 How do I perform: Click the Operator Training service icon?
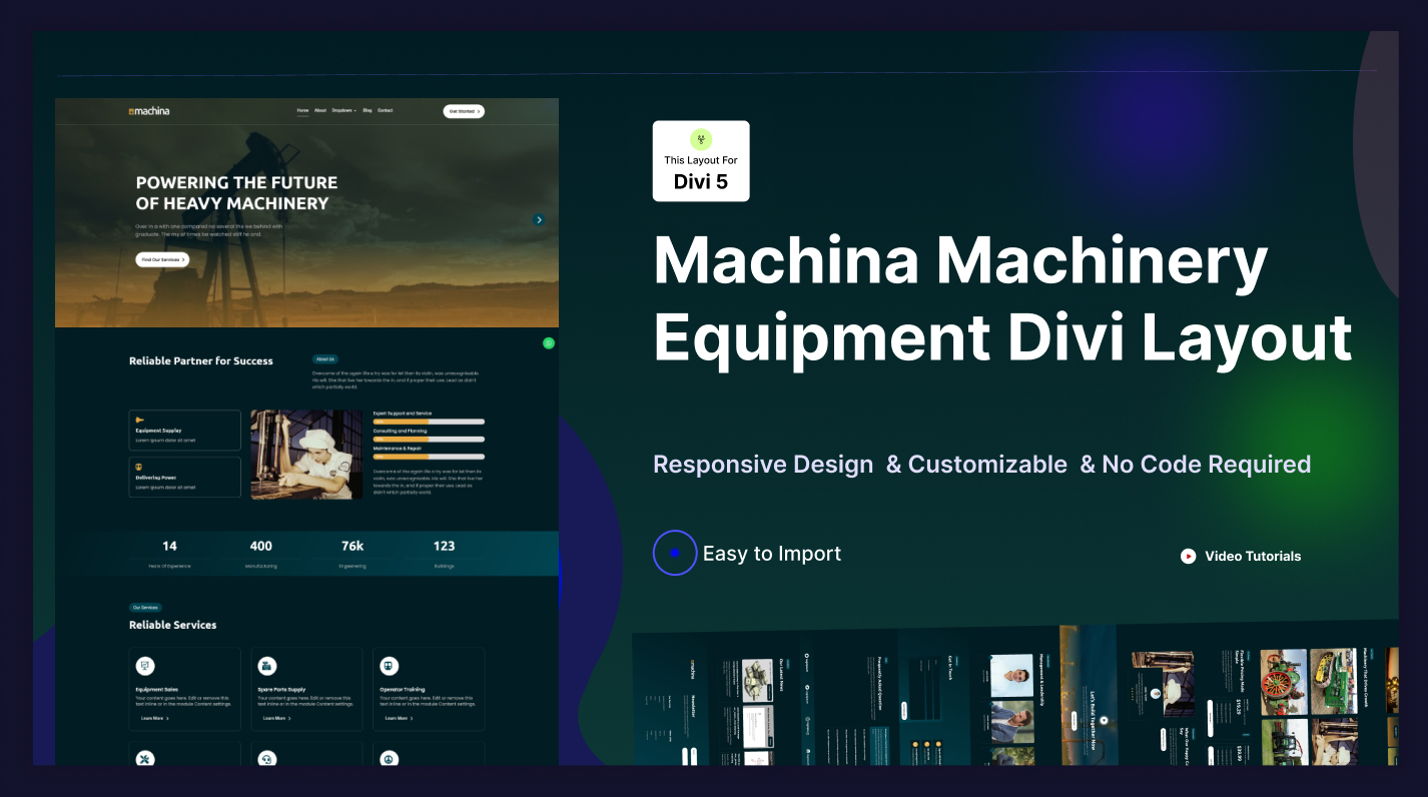389,666
